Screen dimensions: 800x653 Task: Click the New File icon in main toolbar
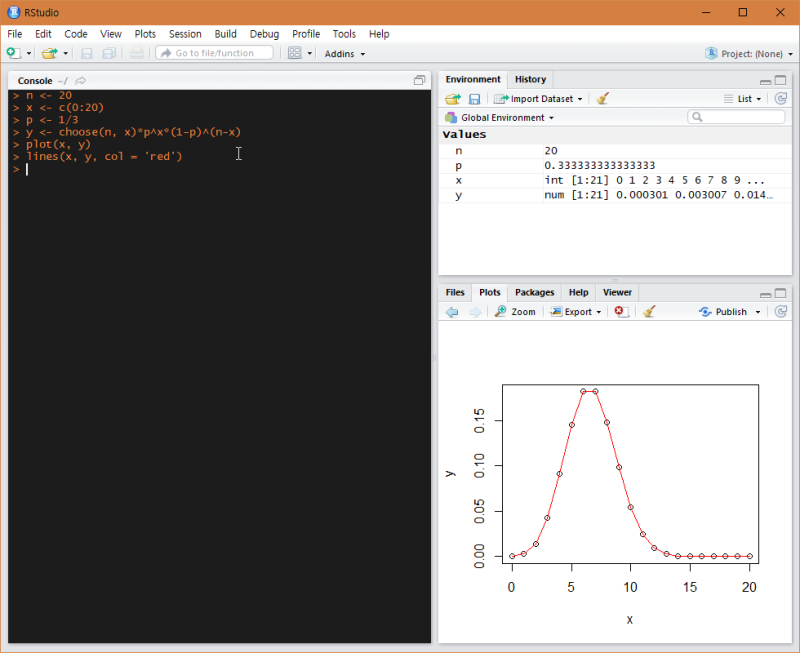click(13, 53)
